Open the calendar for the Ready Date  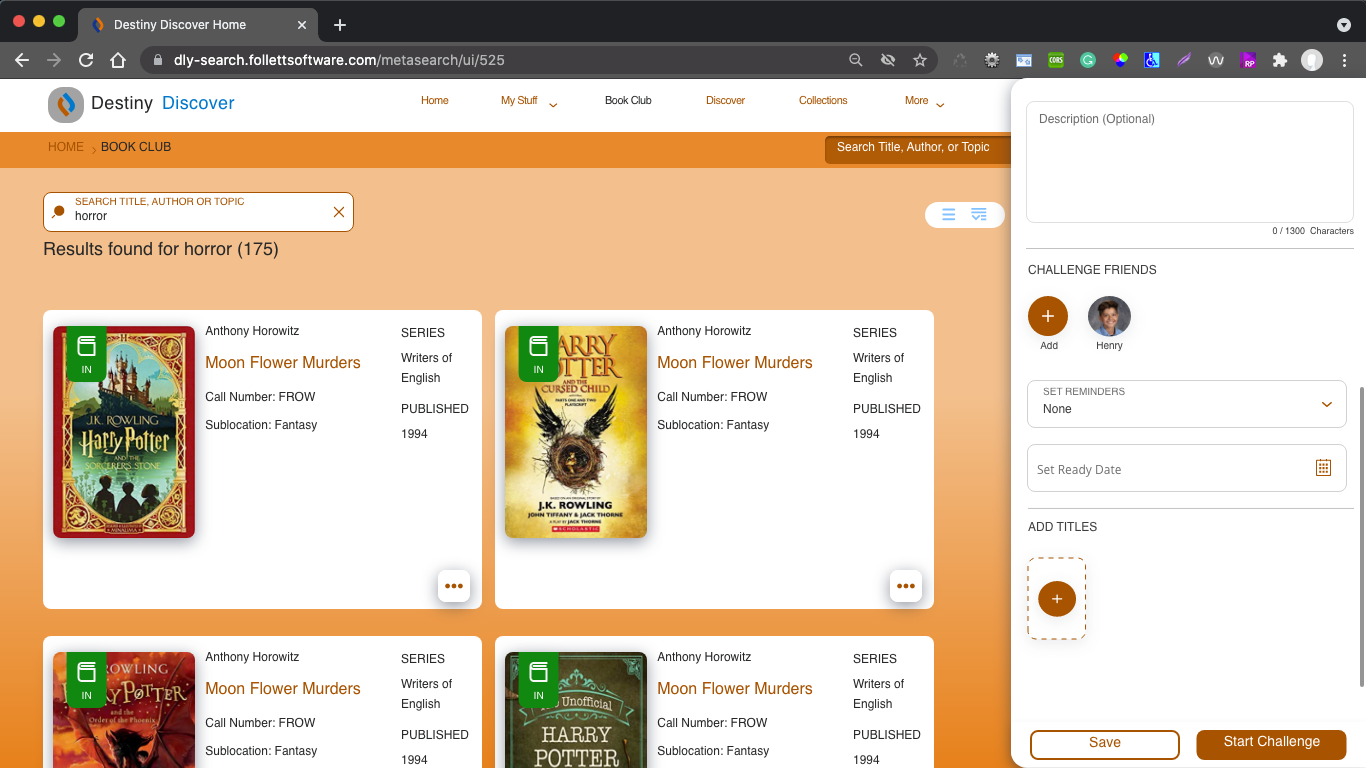point(1323,468)
